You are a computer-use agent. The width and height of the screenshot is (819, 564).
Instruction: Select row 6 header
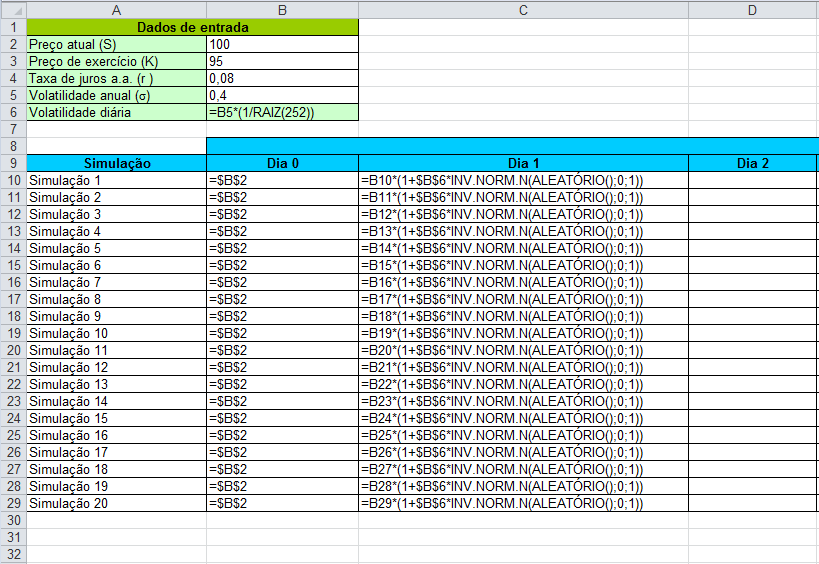(x=13, y=112)
